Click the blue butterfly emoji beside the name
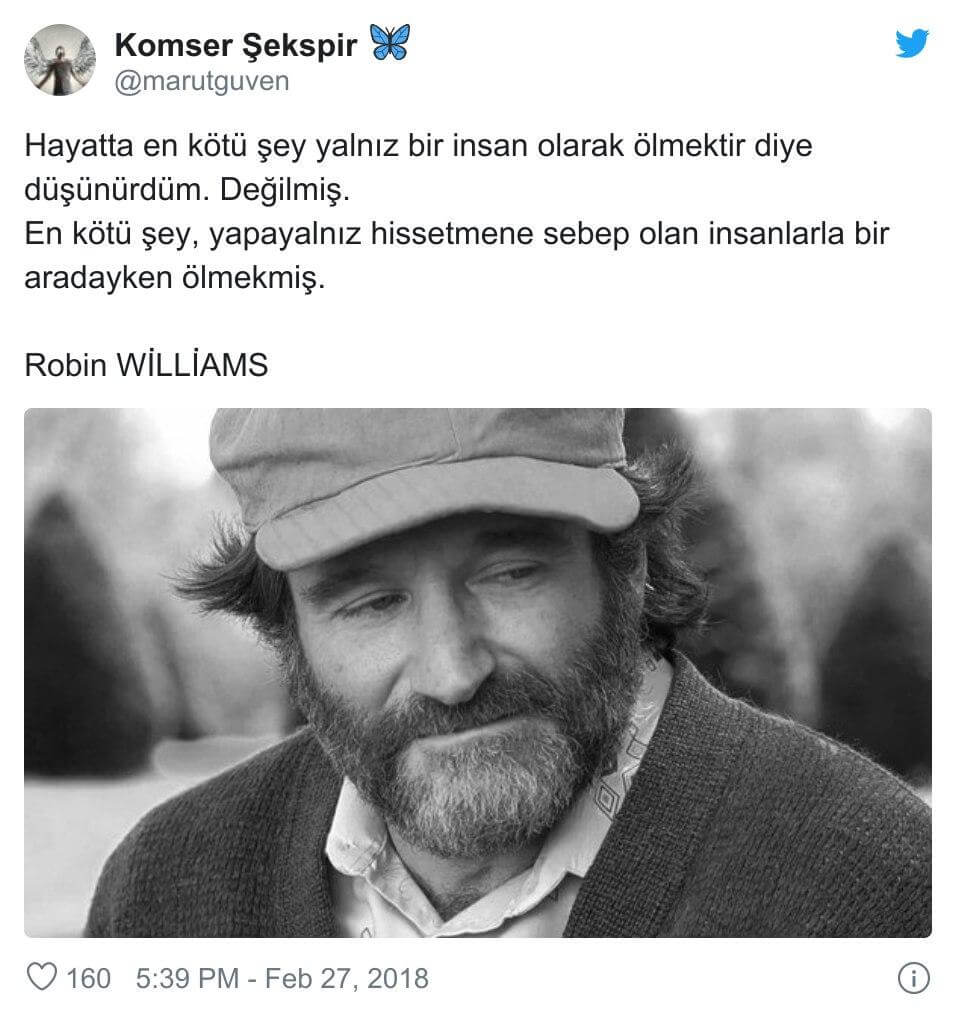956x1018 pixels. [x=390, y=43]
